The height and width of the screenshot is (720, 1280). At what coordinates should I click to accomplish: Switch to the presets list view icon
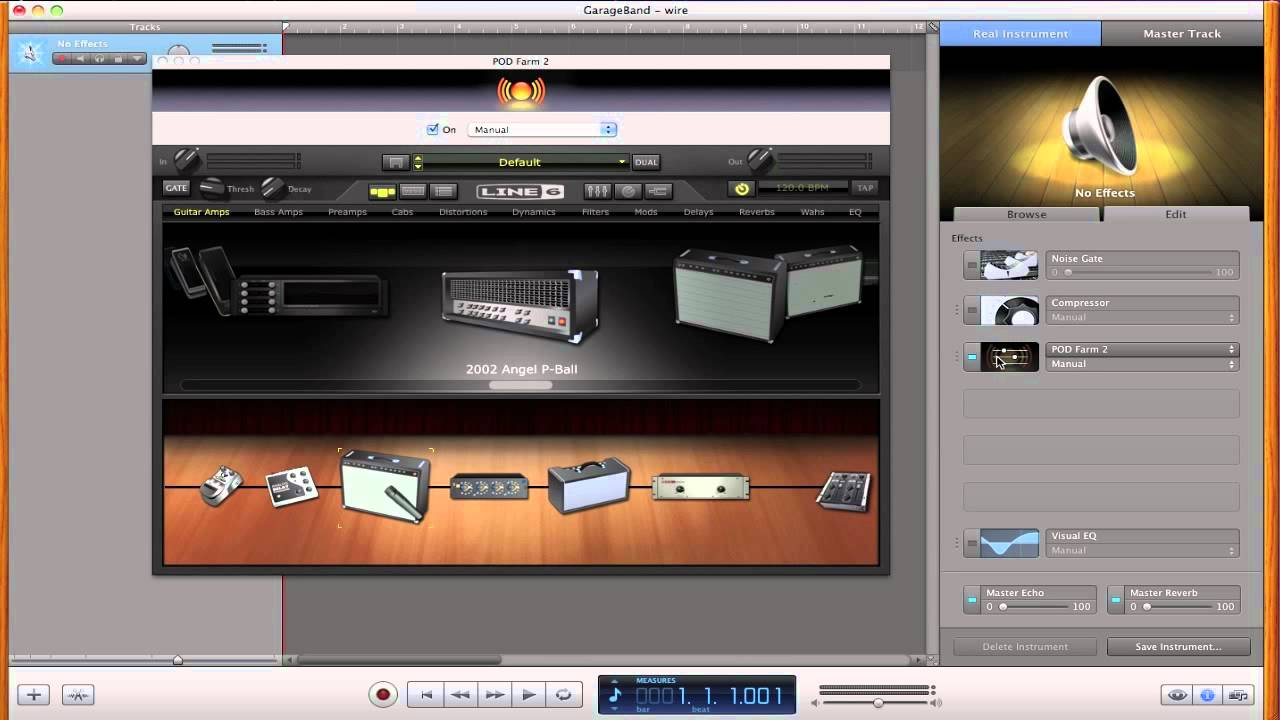[444, 191]
